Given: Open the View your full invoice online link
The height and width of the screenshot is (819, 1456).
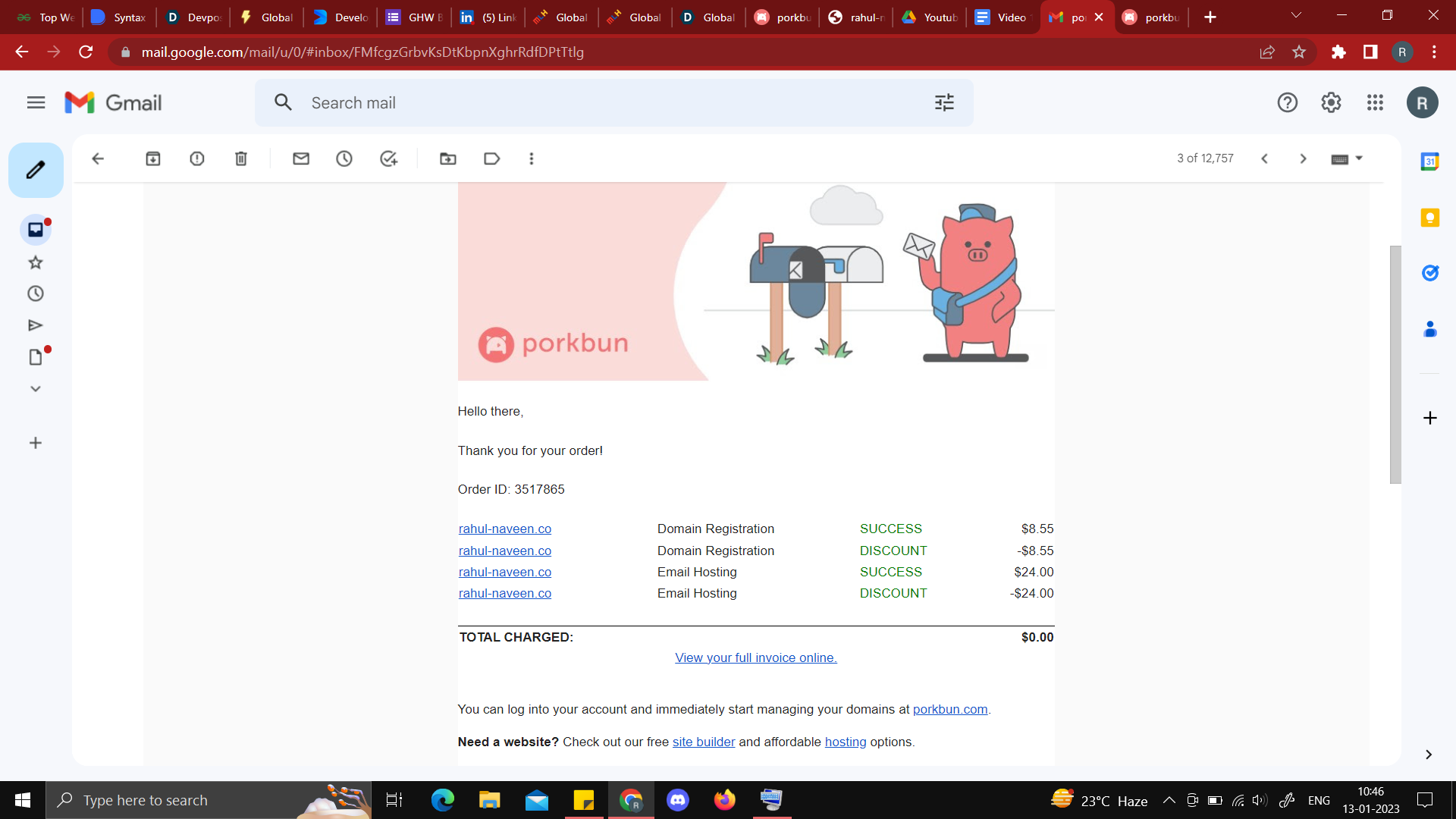Looking at the screenshot, I should pos(755,657).
